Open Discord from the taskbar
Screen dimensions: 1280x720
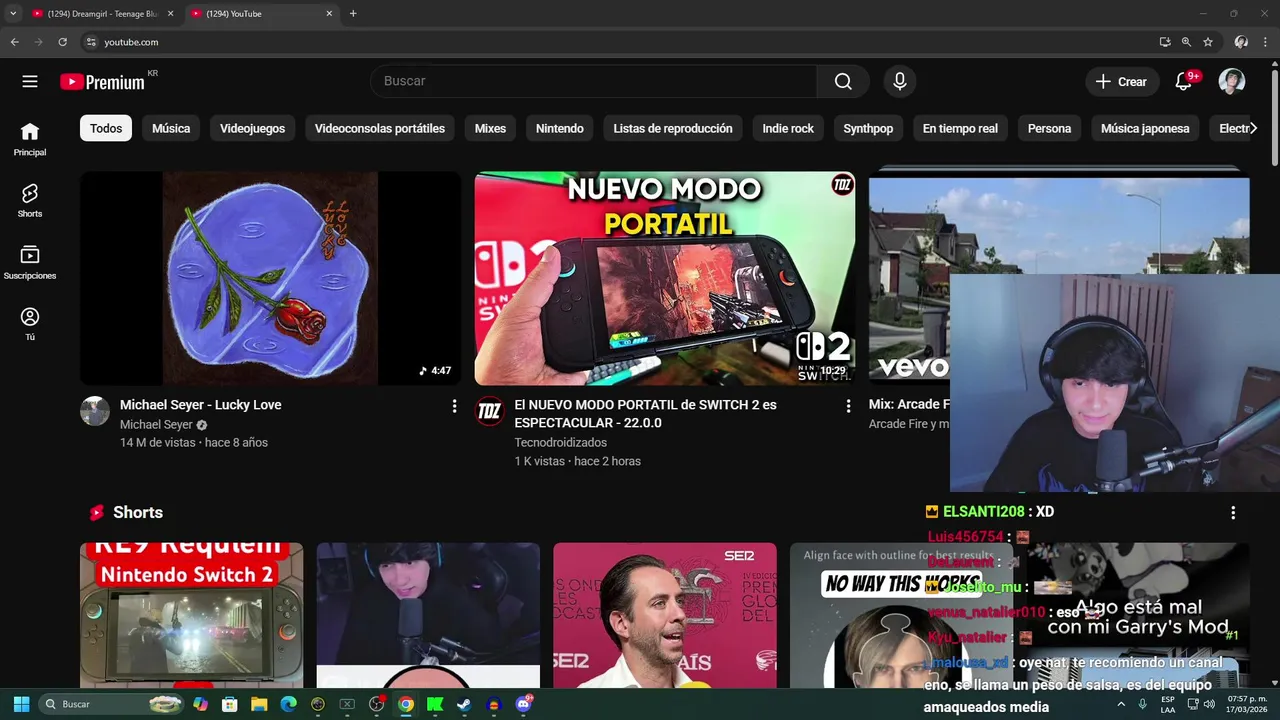coord(522,704)
